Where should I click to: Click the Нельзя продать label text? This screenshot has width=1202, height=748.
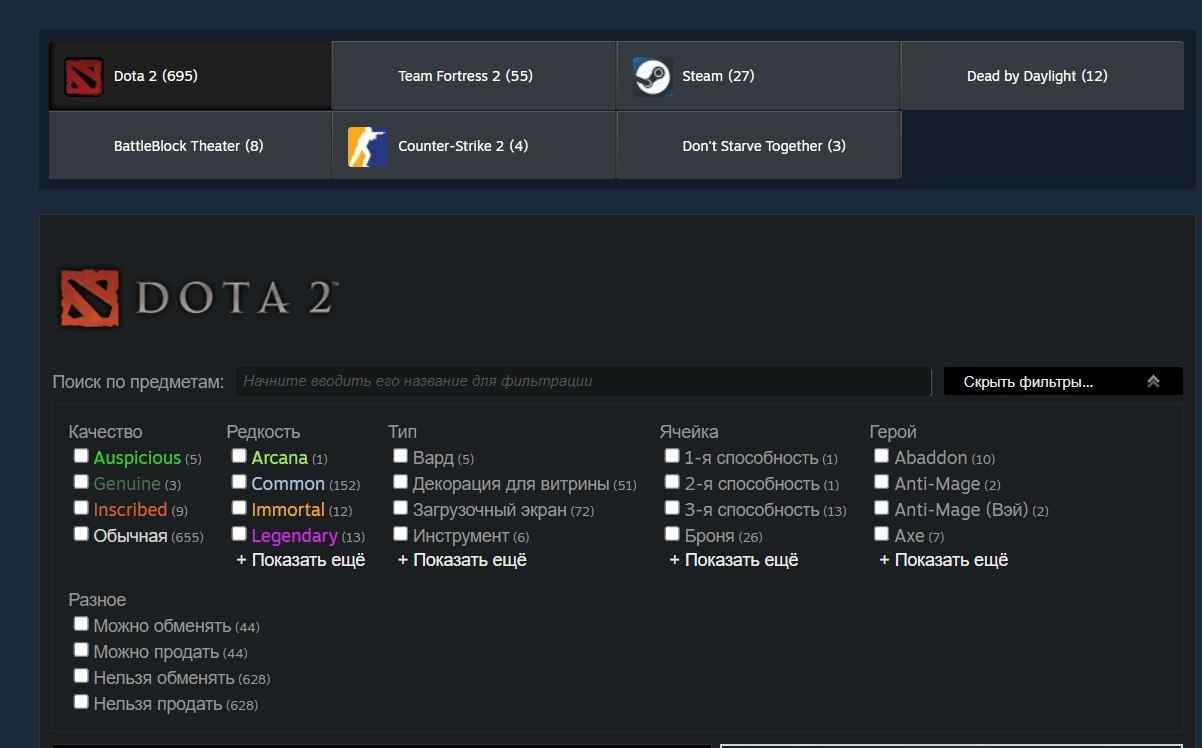click(x=158, y=704)
